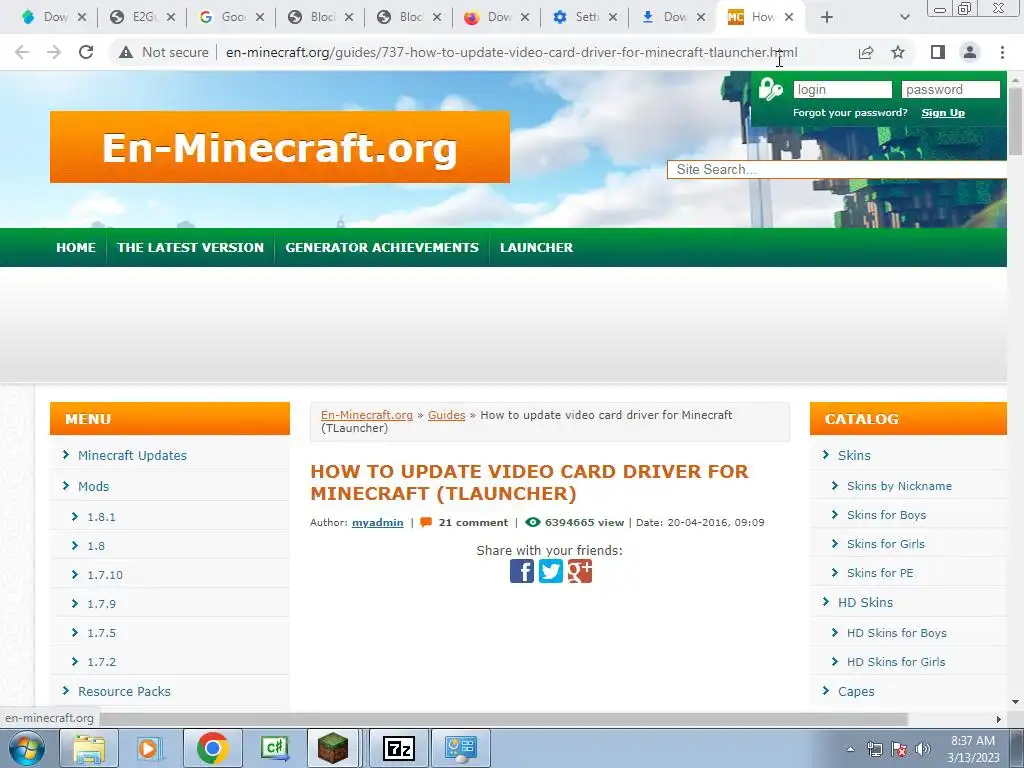This screenshot has width=1024, height=768.
Task: Launch the media player taskbar icon
Action: click(148, 748)
